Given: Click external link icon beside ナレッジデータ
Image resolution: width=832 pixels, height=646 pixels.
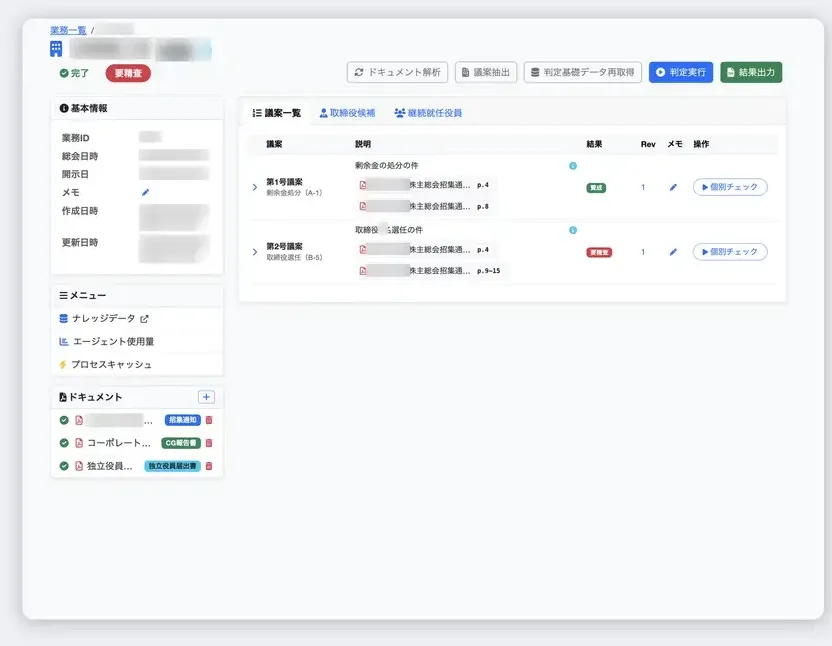Looking at the screenshot, I should point(144,318).
